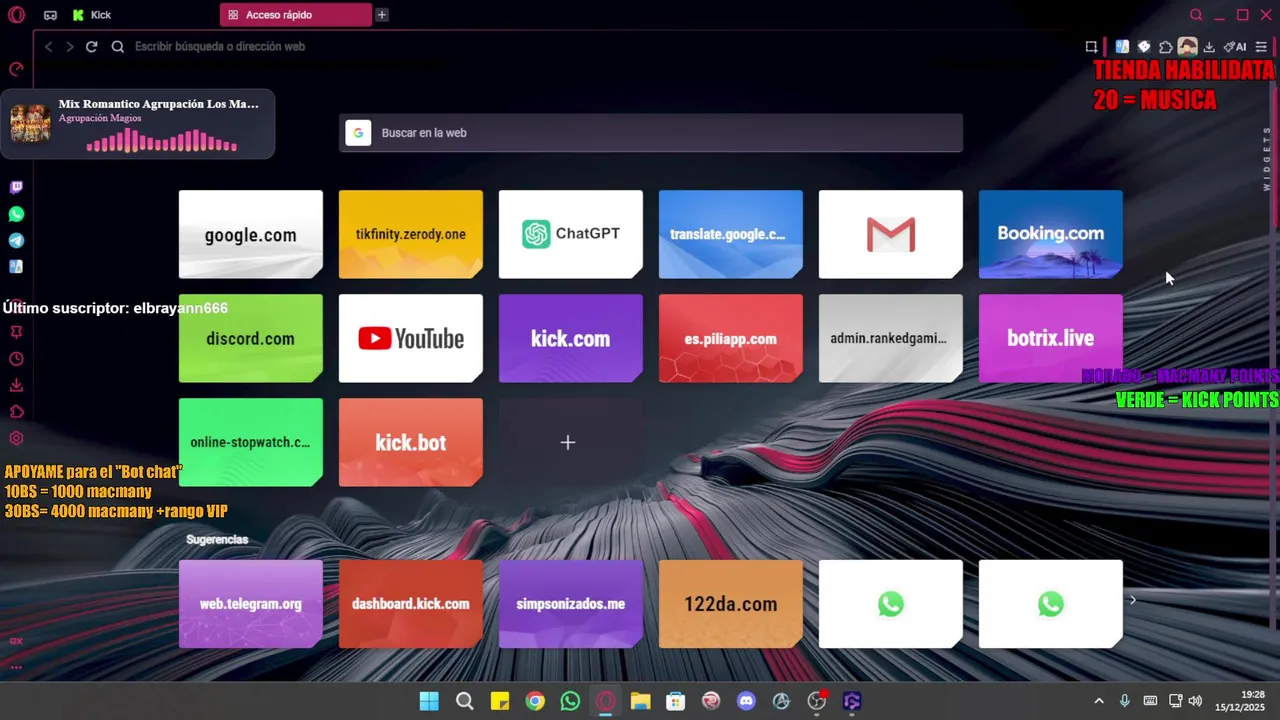Go forward with the forward arrow

(x=69, y=46)
